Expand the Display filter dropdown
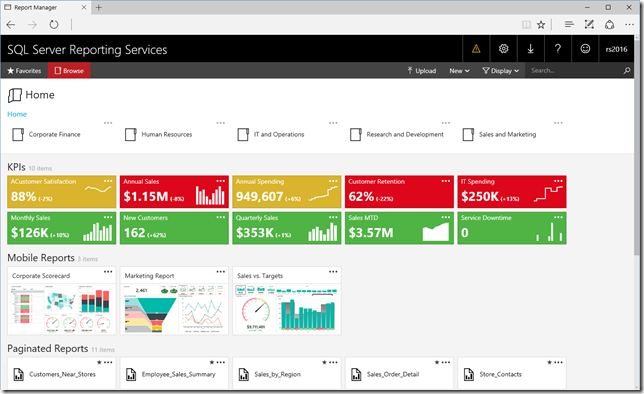Viewport: 644px width, 394px height. tap(501, 71)
